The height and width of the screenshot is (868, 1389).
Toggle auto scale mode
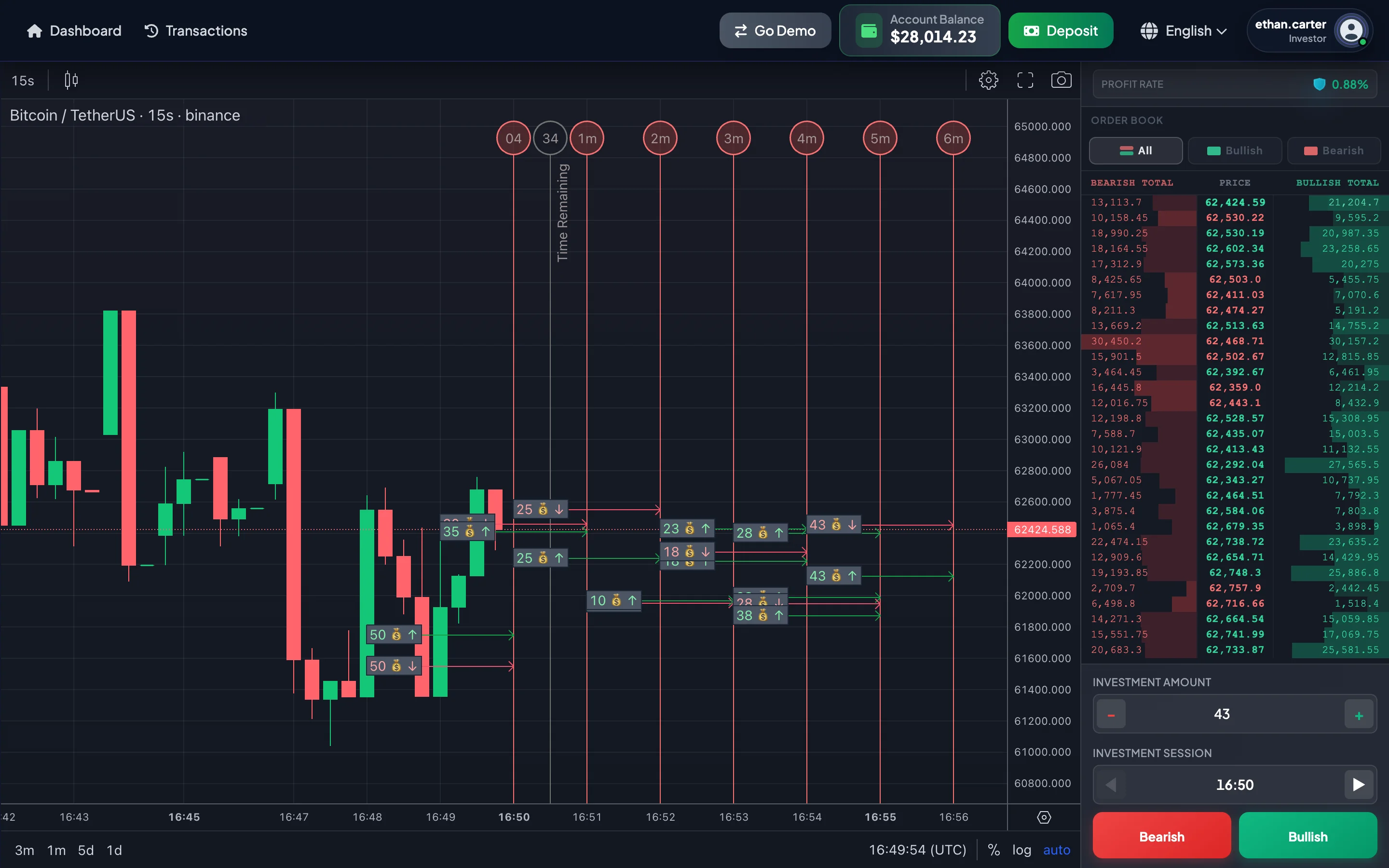(x=1057, y=850)
